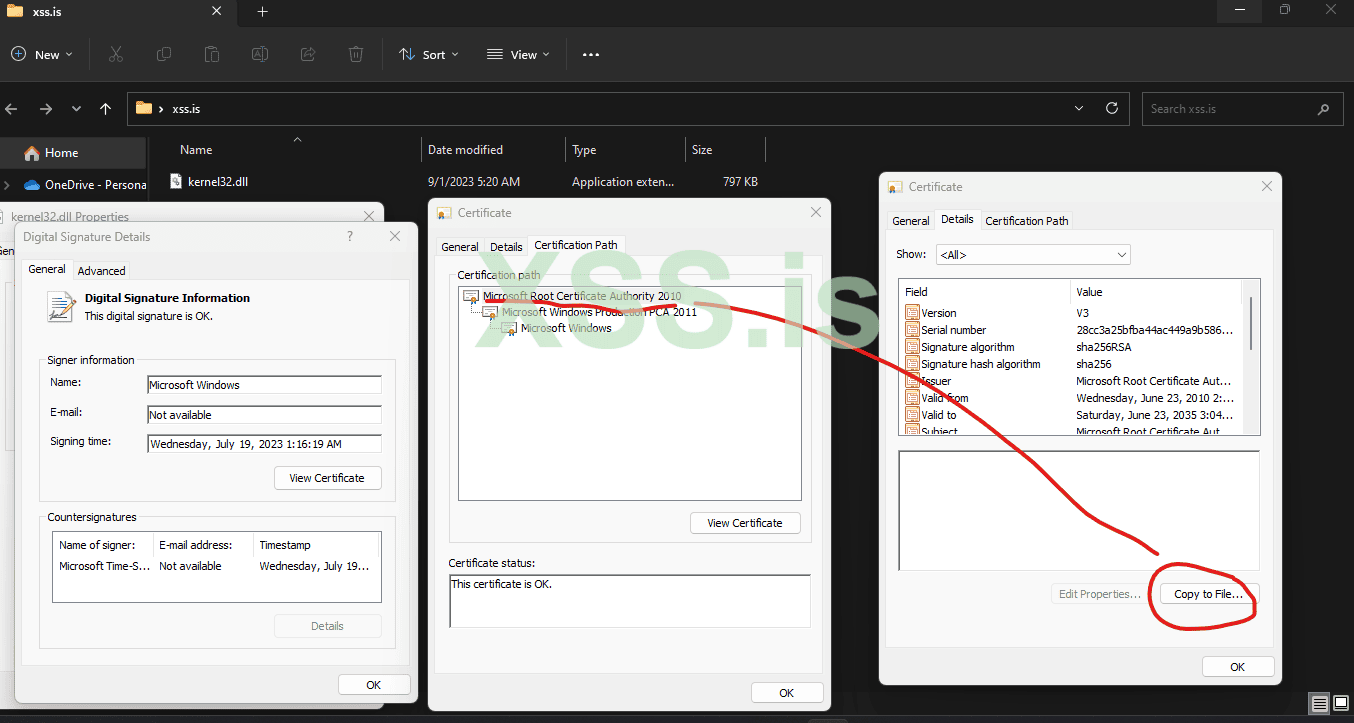Open Certification Path tab in Certificate dialog with field list
This screenshot has width=1354, height=723.
(x=1027, y=221)
